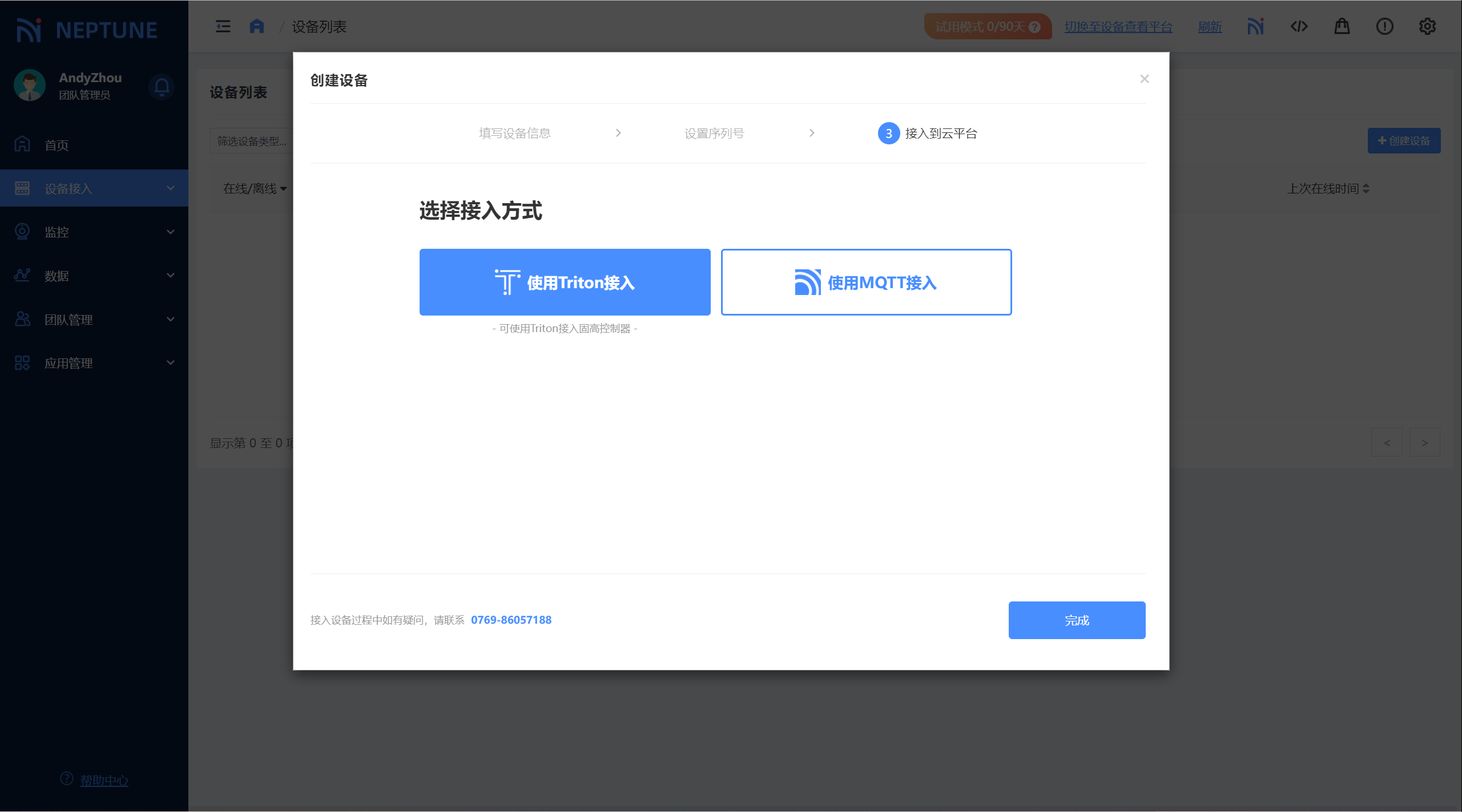Click the 帮助中心 help link
Image resolution: width=1462 pixels, height=812 pixels.
pos(104,780)
